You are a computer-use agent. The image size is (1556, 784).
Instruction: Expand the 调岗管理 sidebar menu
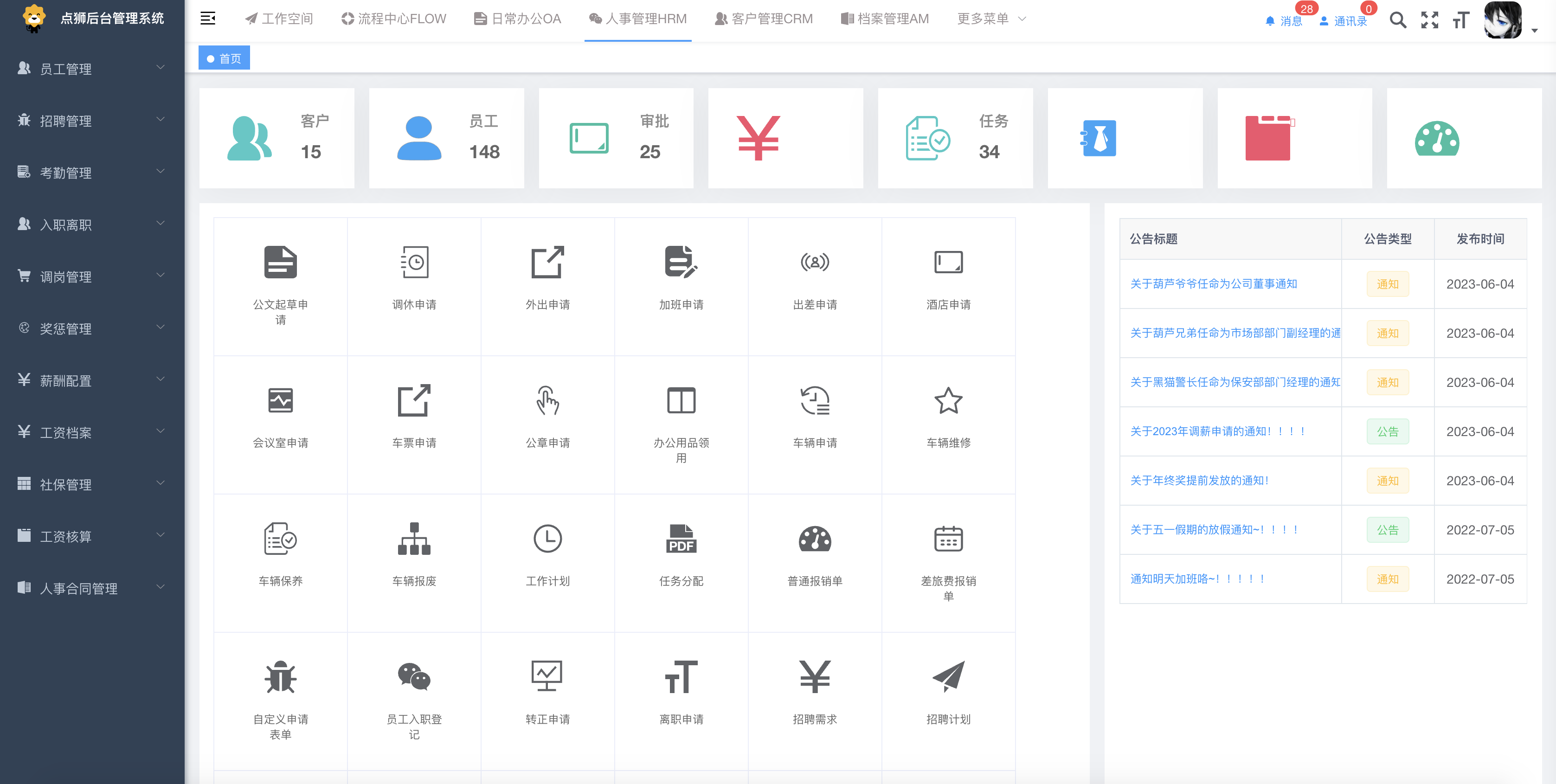pos(92,276)
